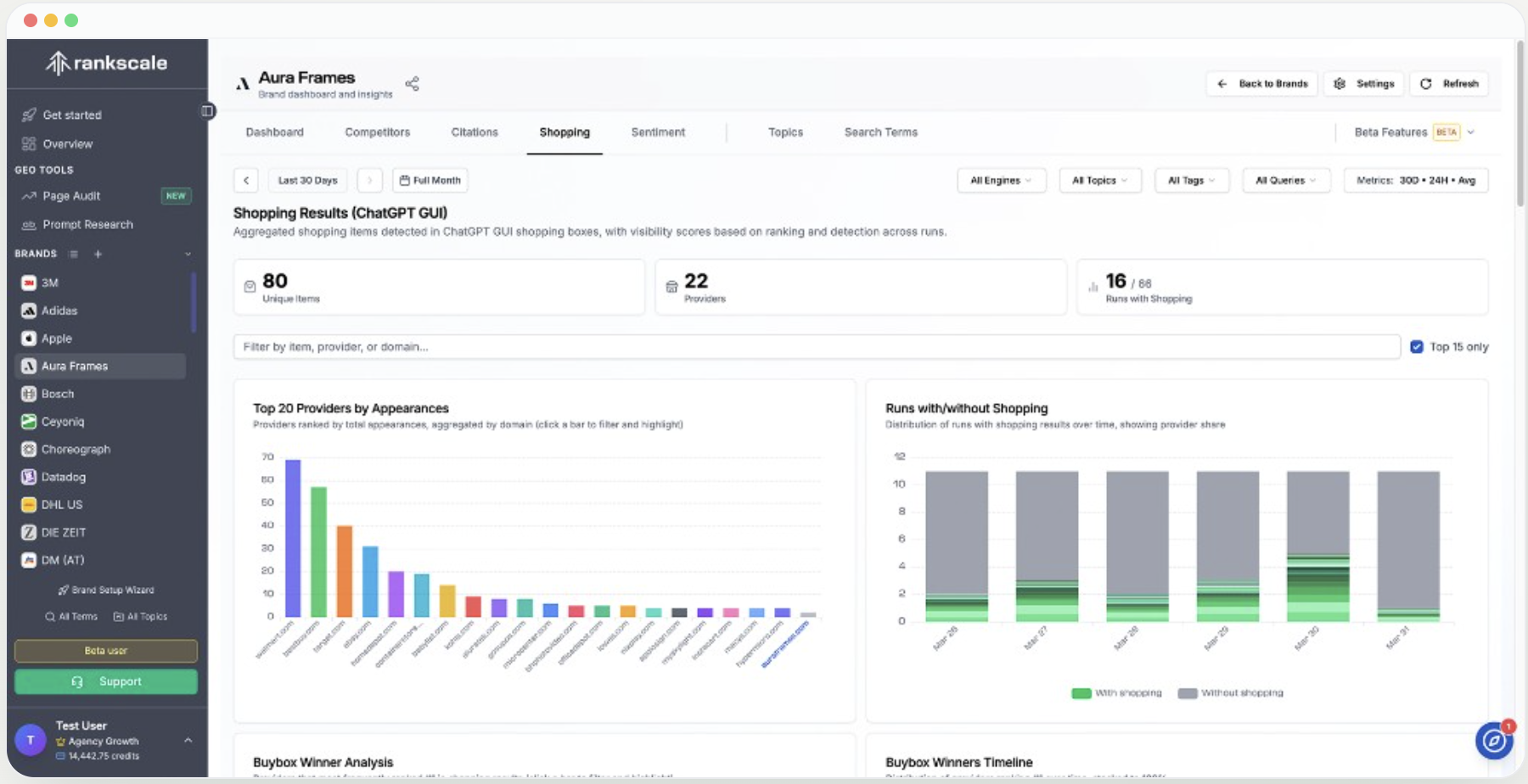
Task: Open the Page Audit tool
Action: pos(61,196)
